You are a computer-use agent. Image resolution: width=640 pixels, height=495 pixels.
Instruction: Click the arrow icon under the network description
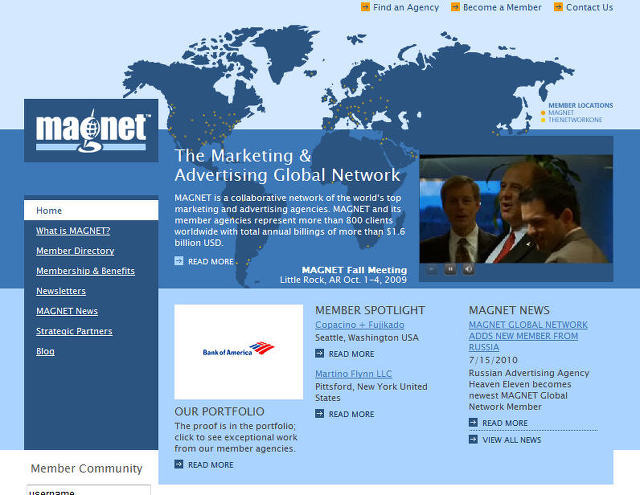(179, 260)
